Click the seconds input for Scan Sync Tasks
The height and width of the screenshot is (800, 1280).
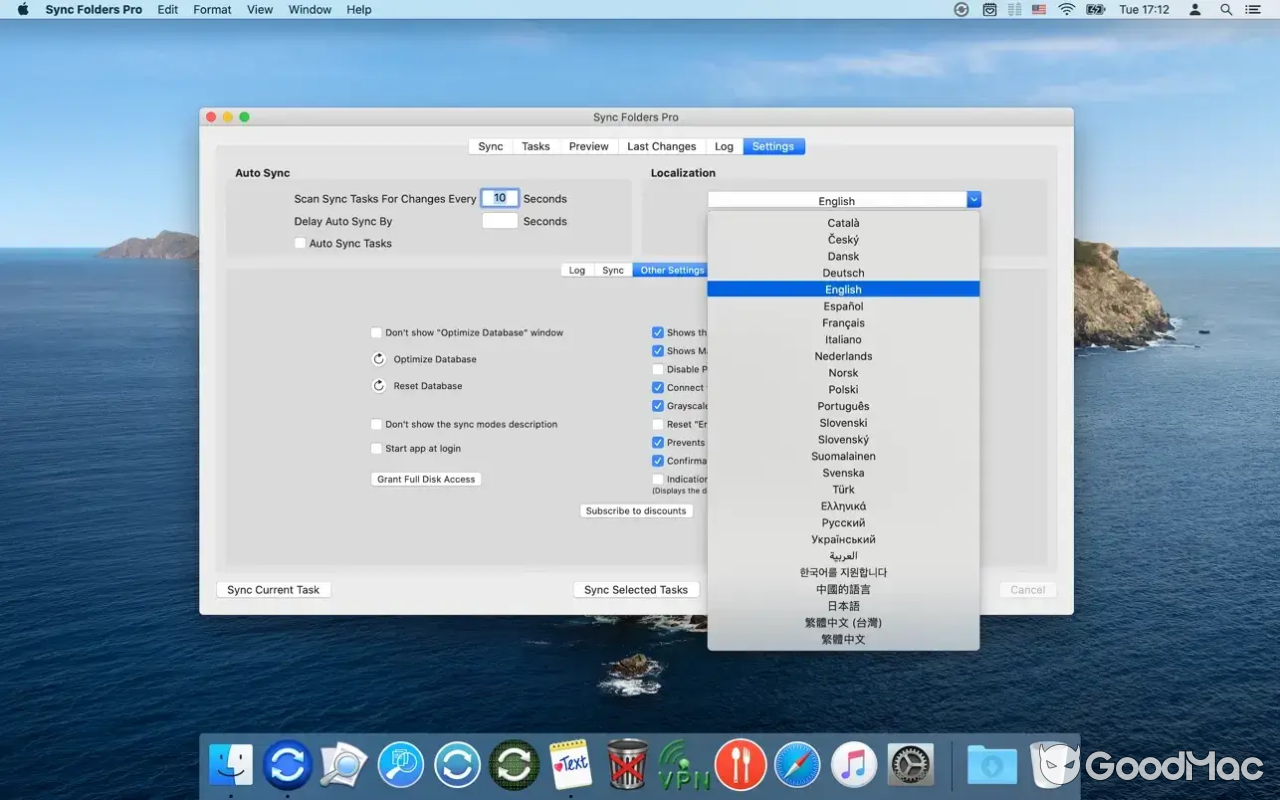click(x=499, y=198)
